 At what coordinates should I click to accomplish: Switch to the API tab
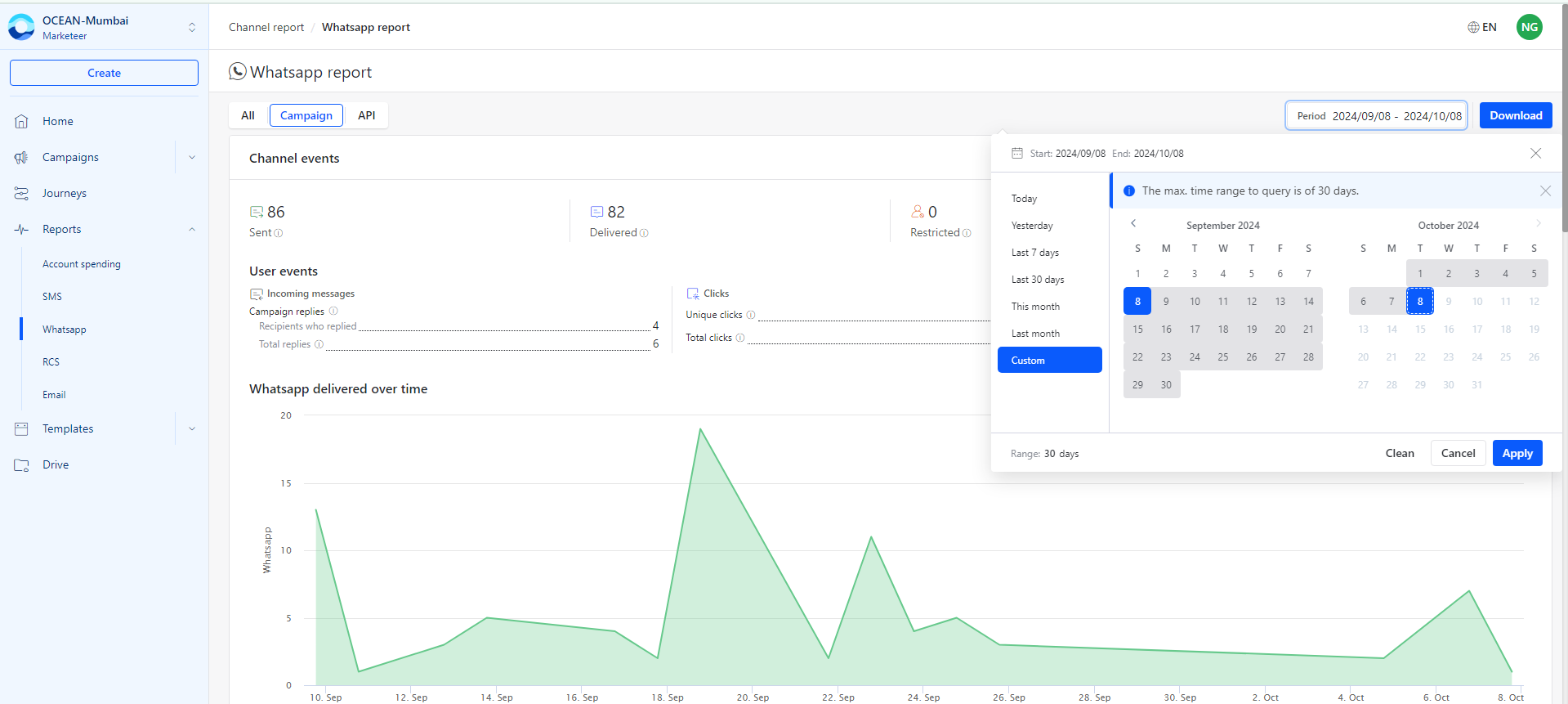[x=367, y=115]
